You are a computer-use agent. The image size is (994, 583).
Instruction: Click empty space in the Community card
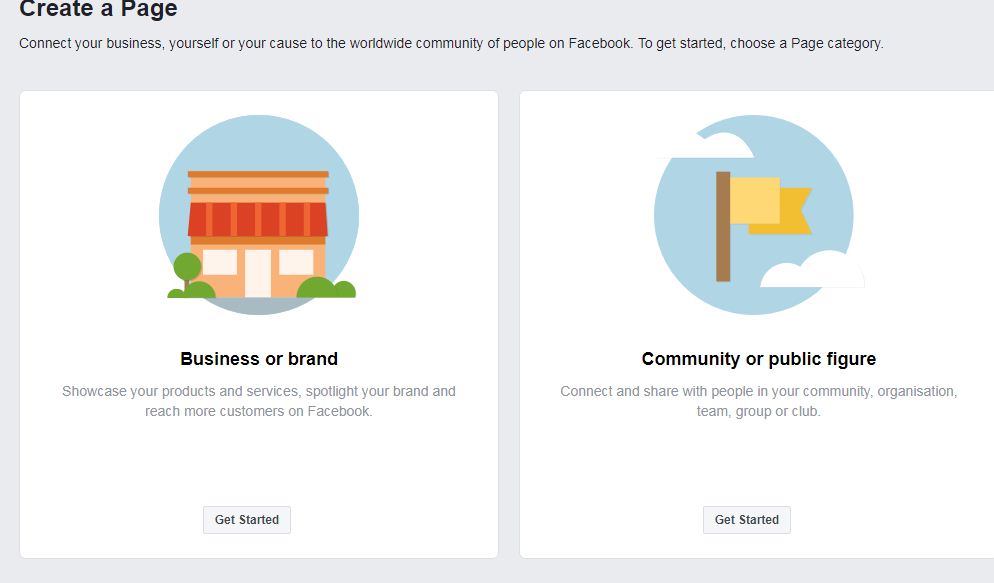point(758,465)
